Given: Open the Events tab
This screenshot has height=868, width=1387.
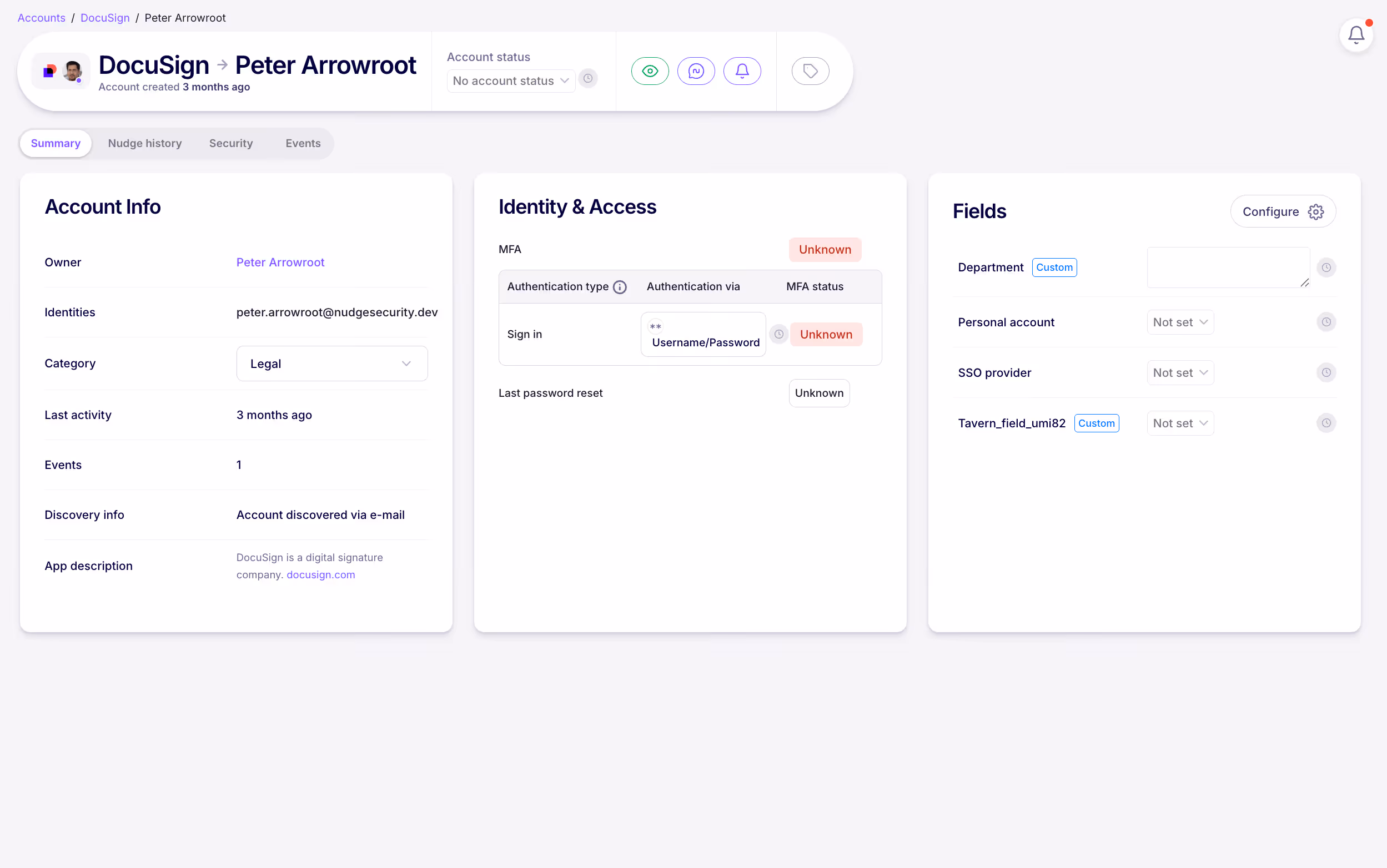Looking at the screenshot, I should coord(303,143).
